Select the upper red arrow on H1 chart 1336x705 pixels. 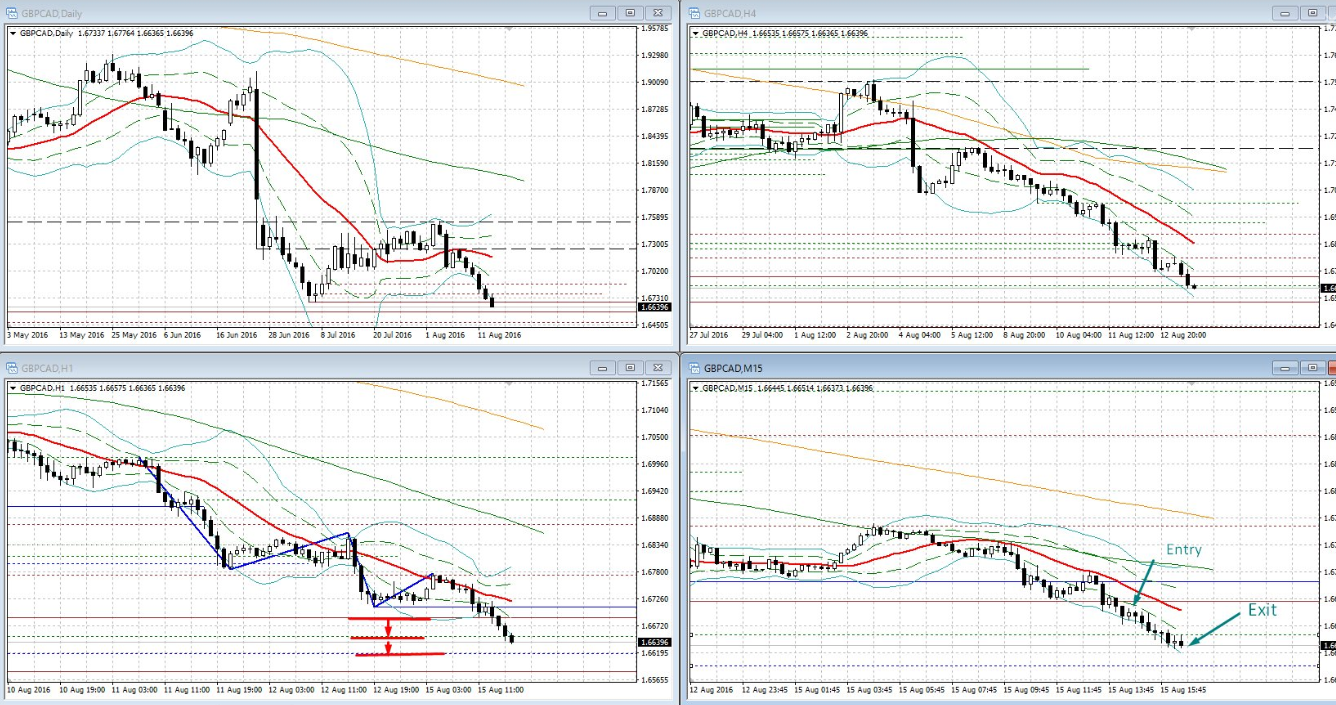[388, 629]
